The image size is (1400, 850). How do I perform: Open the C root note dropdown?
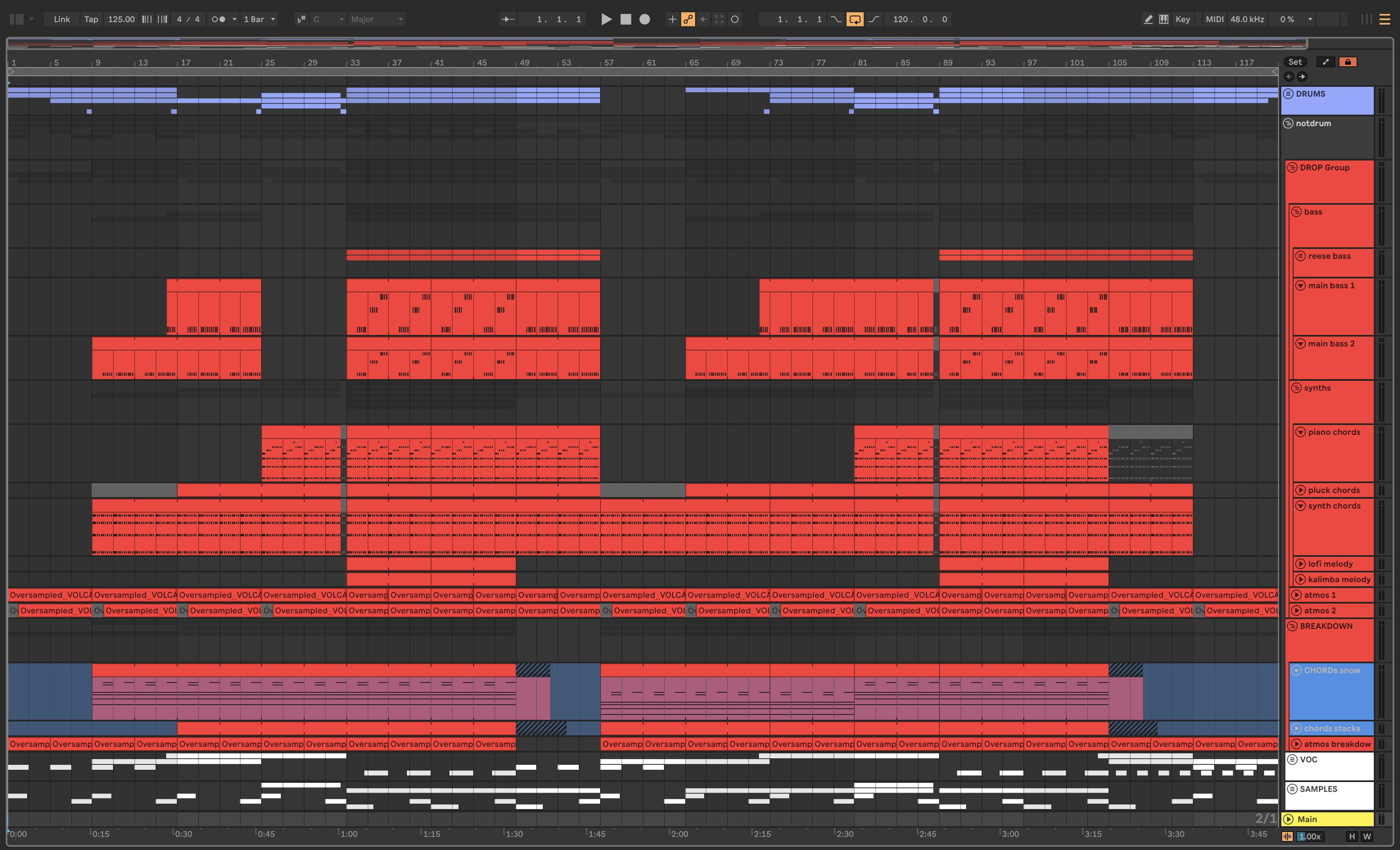tap(328, 19)
